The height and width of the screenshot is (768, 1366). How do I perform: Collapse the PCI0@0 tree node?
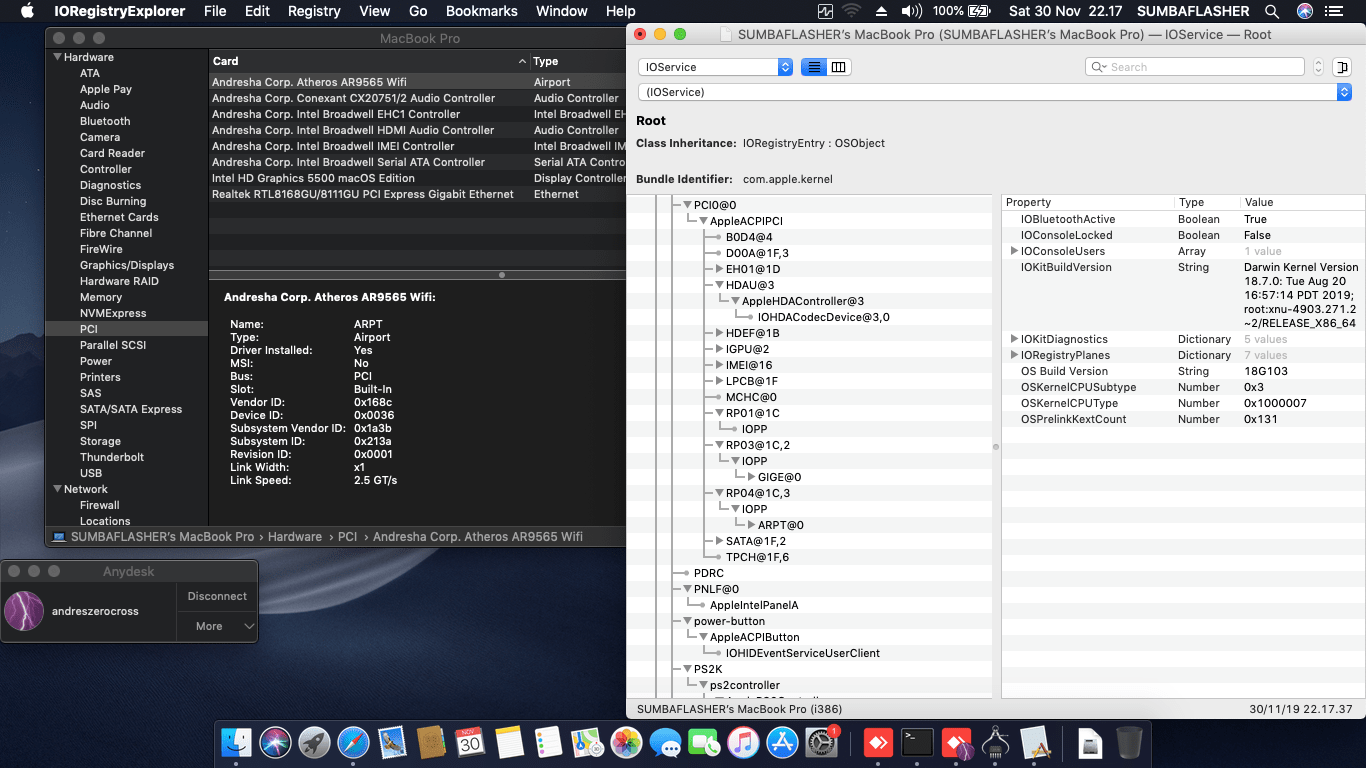686,204
